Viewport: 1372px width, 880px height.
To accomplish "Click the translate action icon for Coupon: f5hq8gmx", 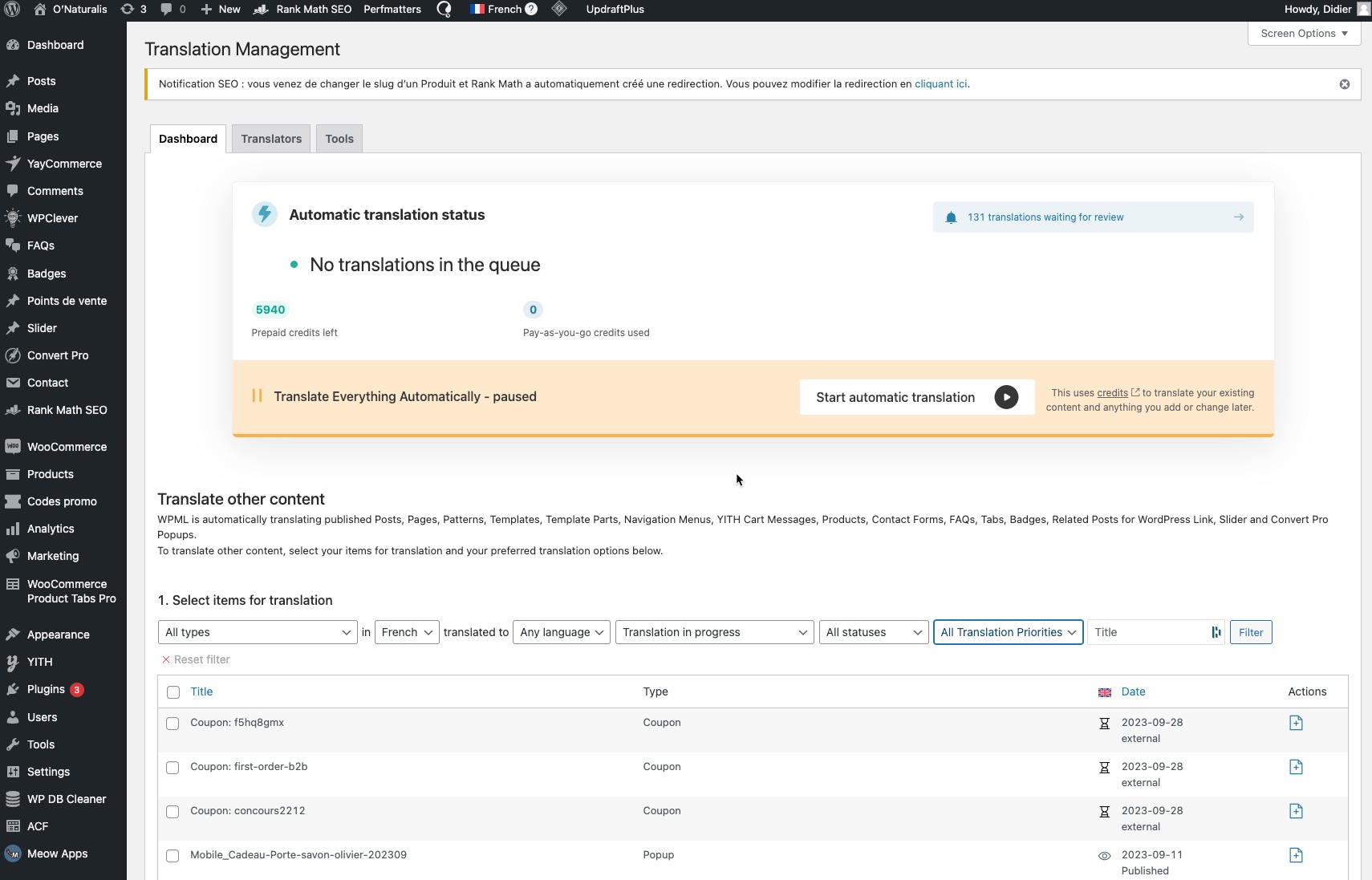I will [1296, 723].
